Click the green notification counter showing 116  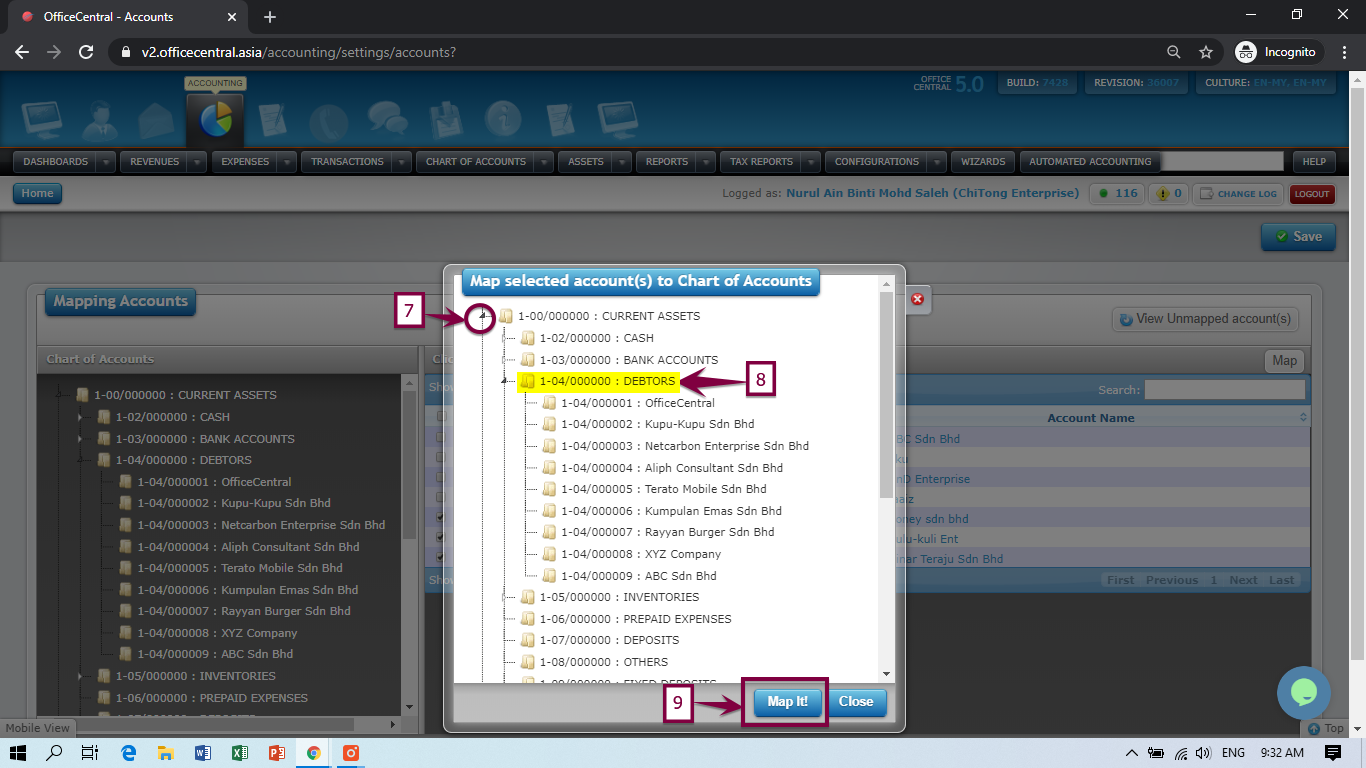click(1118, 194)
